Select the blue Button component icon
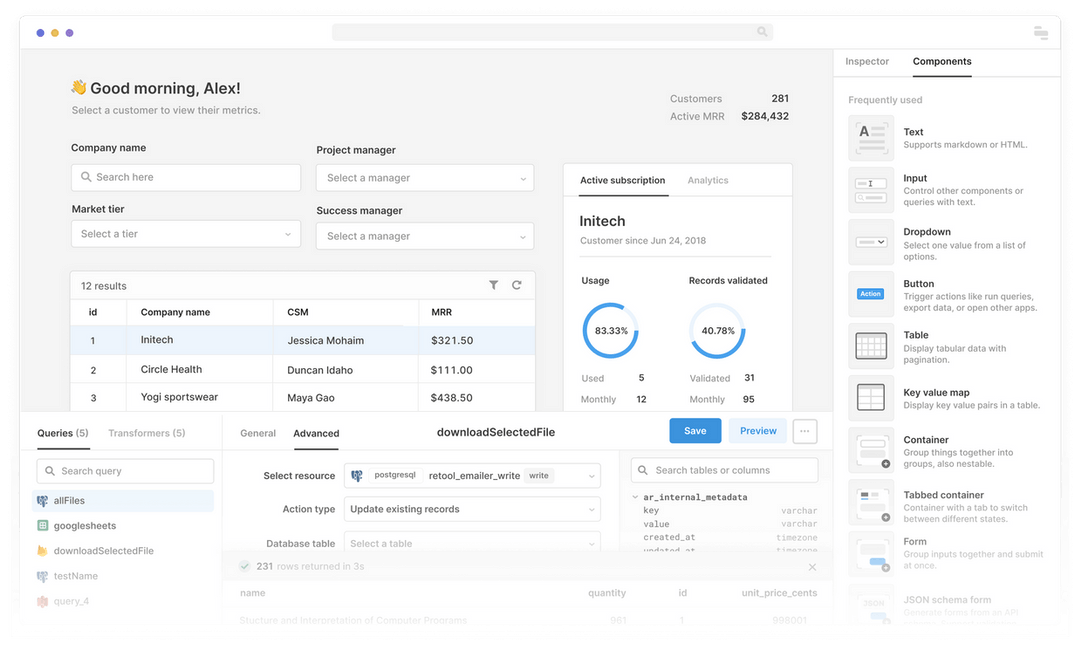Screen dimensions: 1080x647 click(872, 293)
